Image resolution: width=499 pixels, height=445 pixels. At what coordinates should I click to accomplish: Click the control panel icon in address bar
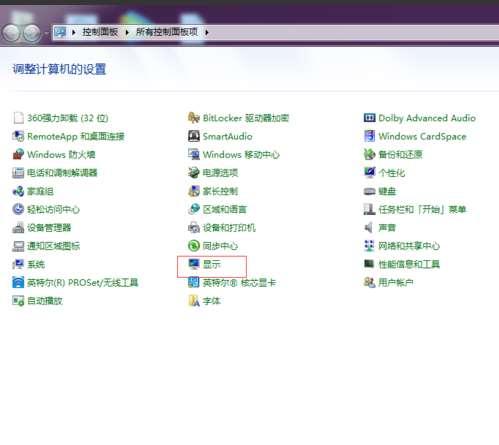click(60, 32)
